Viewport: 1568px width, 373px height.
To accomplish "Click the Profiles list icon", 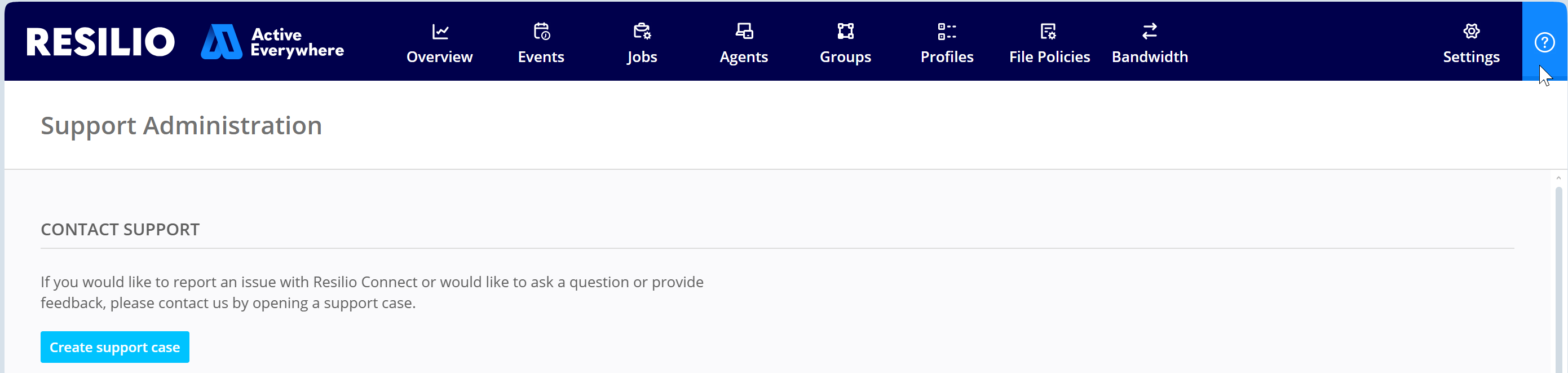I will coord(947,31).
